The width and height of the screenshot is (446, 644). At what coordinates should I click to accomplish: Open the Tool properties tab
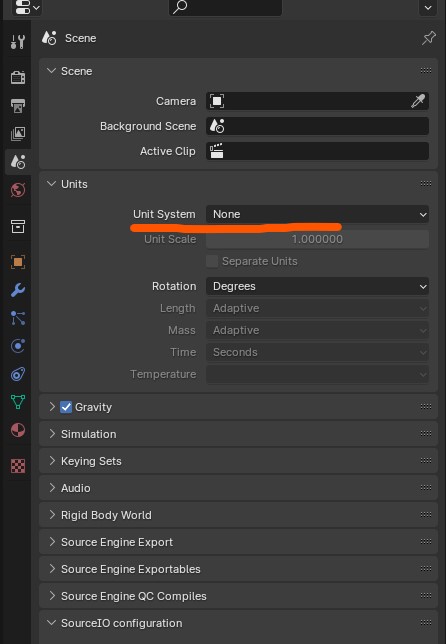click(x=18, y=42)
